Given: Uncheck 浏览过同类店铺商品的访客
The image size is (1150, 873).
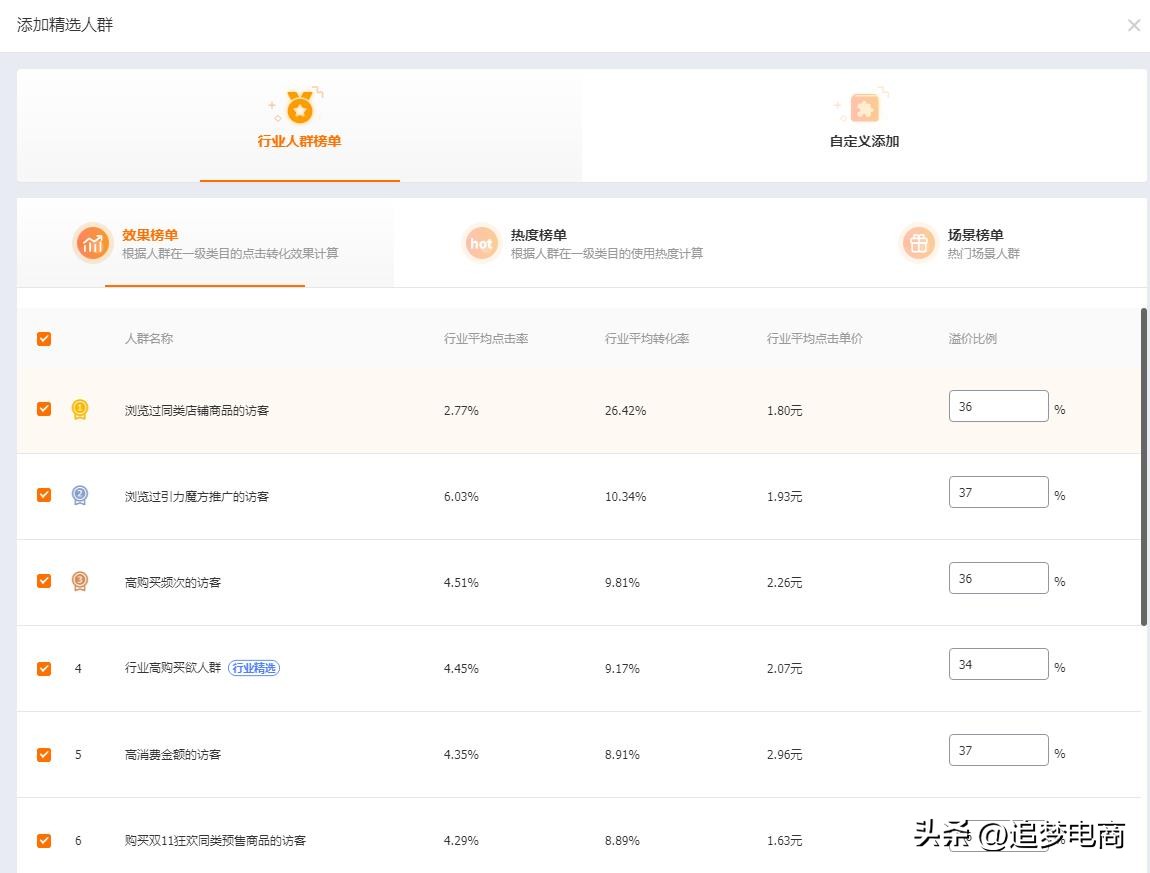Looking at the screenshot, I should (x=43, y=409).
